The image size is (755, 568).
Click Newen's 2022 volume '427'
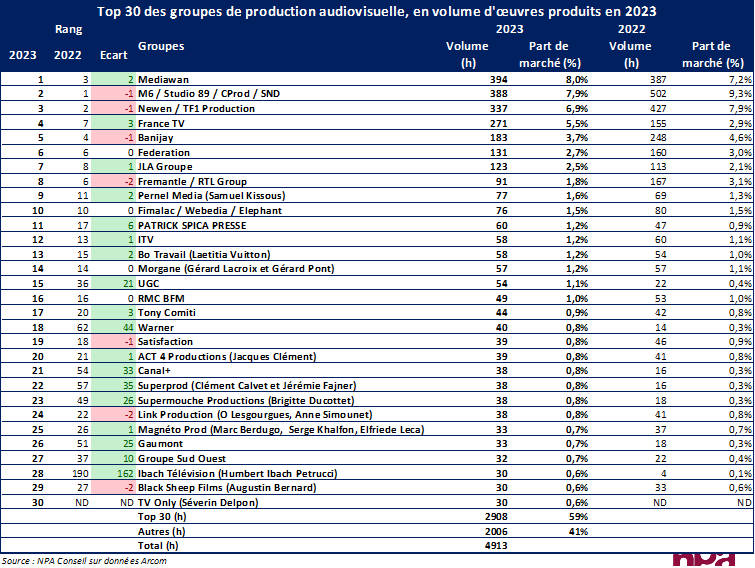point(658,108)
